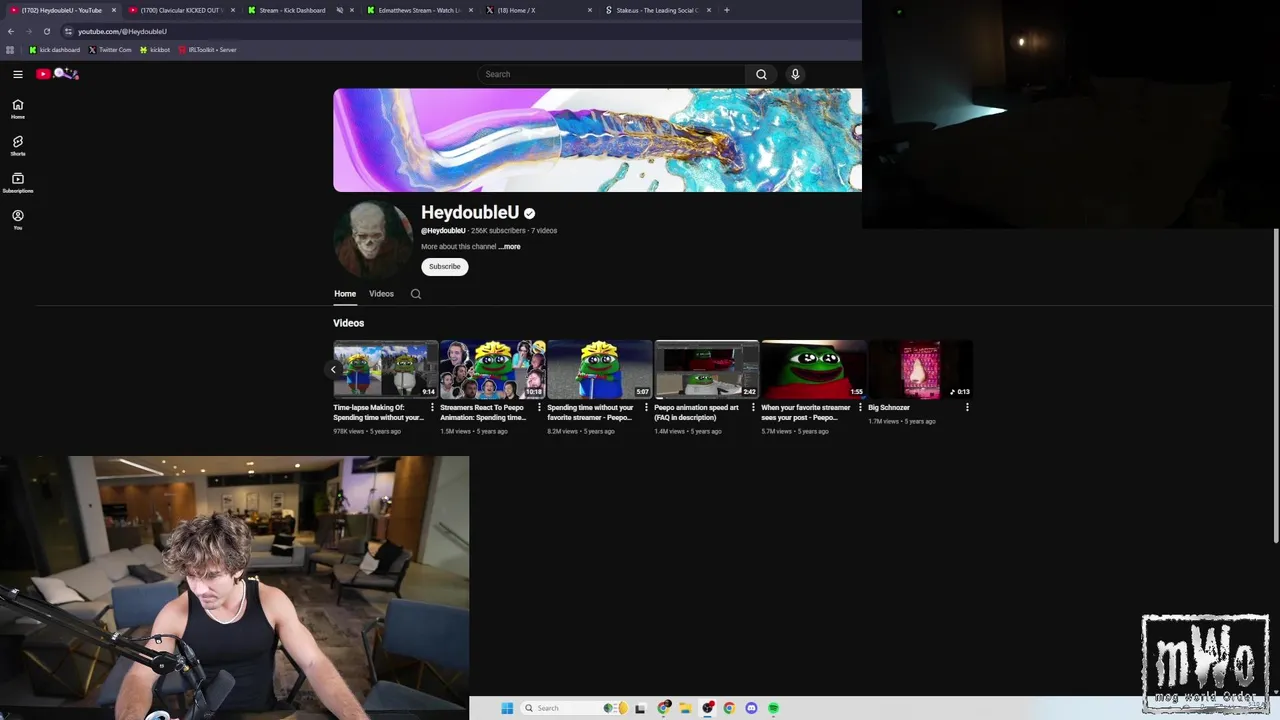This screenshot has width=1280, height=720.
Task: Expand channel description with ...more
Action: [510, 246]
